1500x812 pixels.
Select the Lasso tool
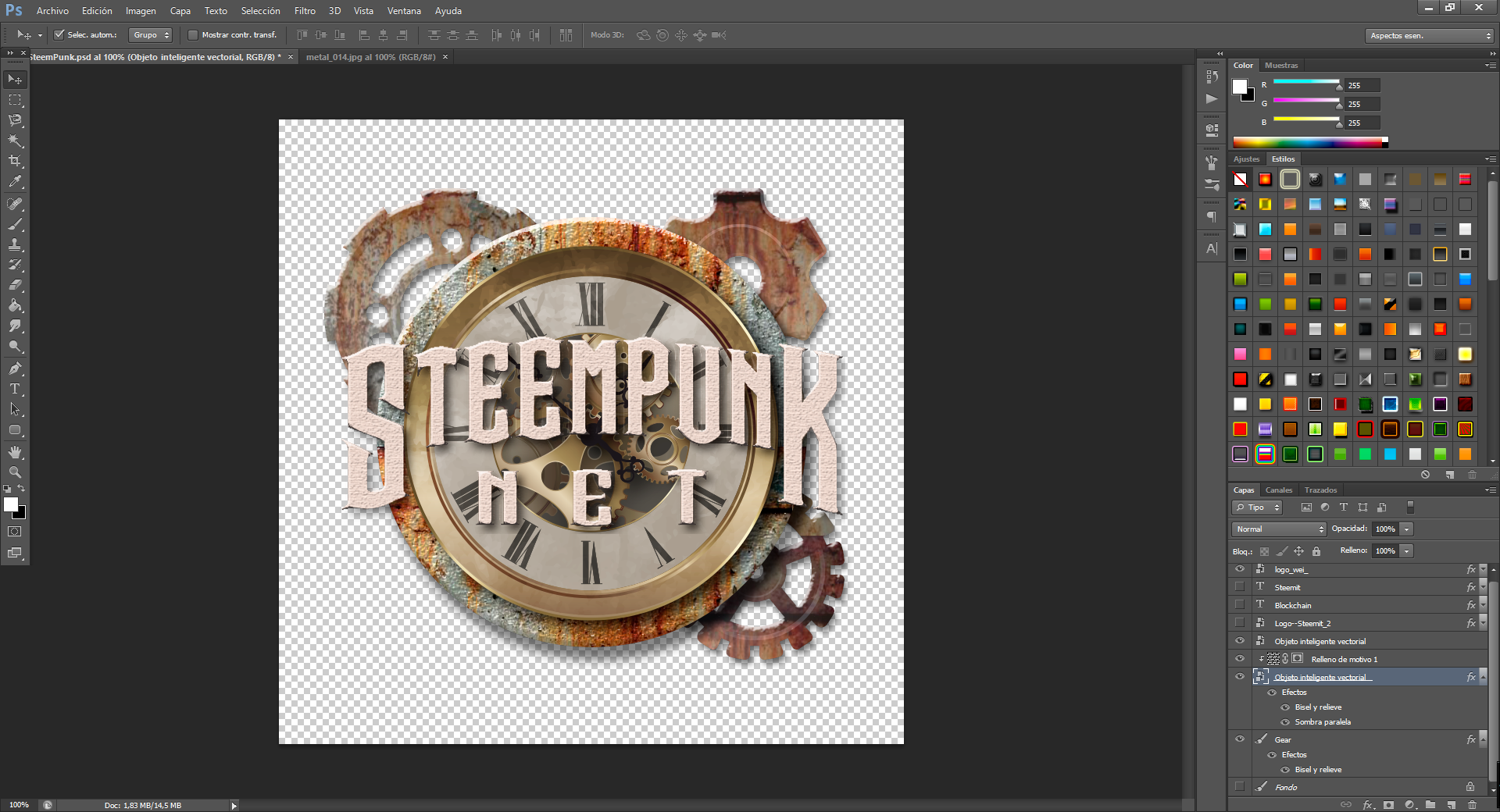(x=15, y=120)
